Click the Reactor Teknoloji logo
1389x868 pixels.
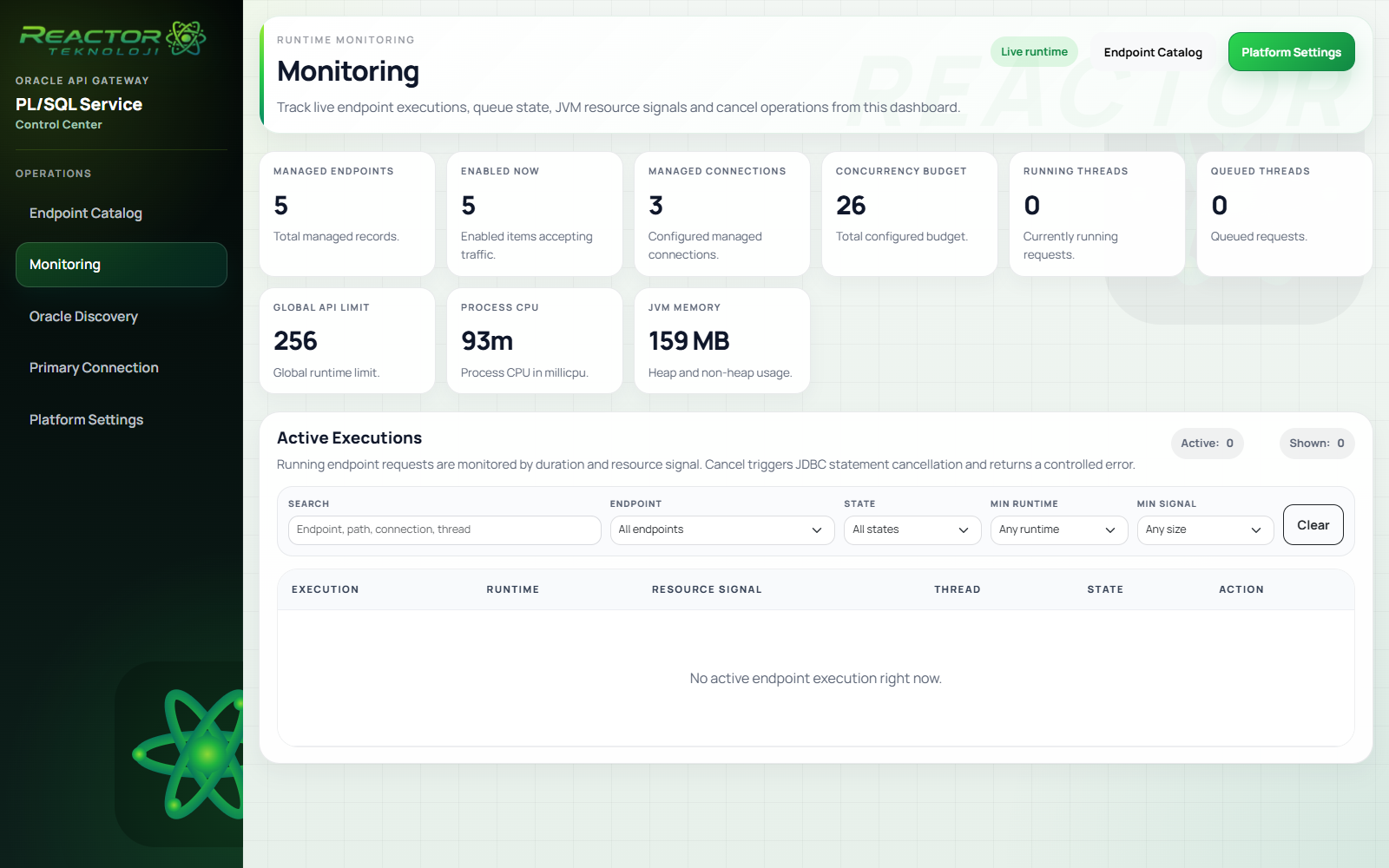click(113, 38)
